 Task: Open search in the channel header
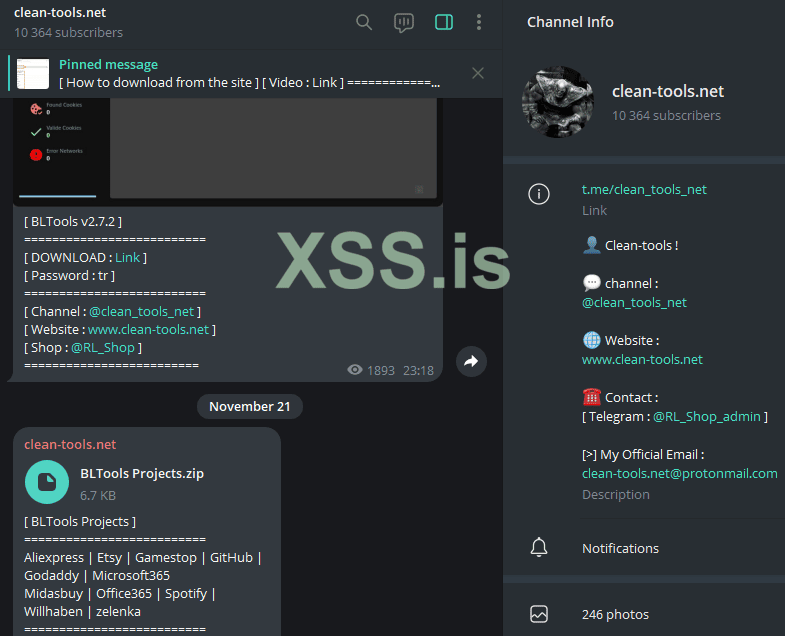pos(364,23)
